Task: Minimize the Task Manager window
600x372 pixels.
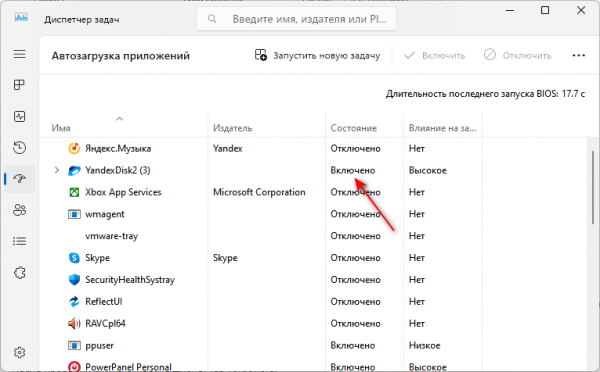Action: (510, 10)
